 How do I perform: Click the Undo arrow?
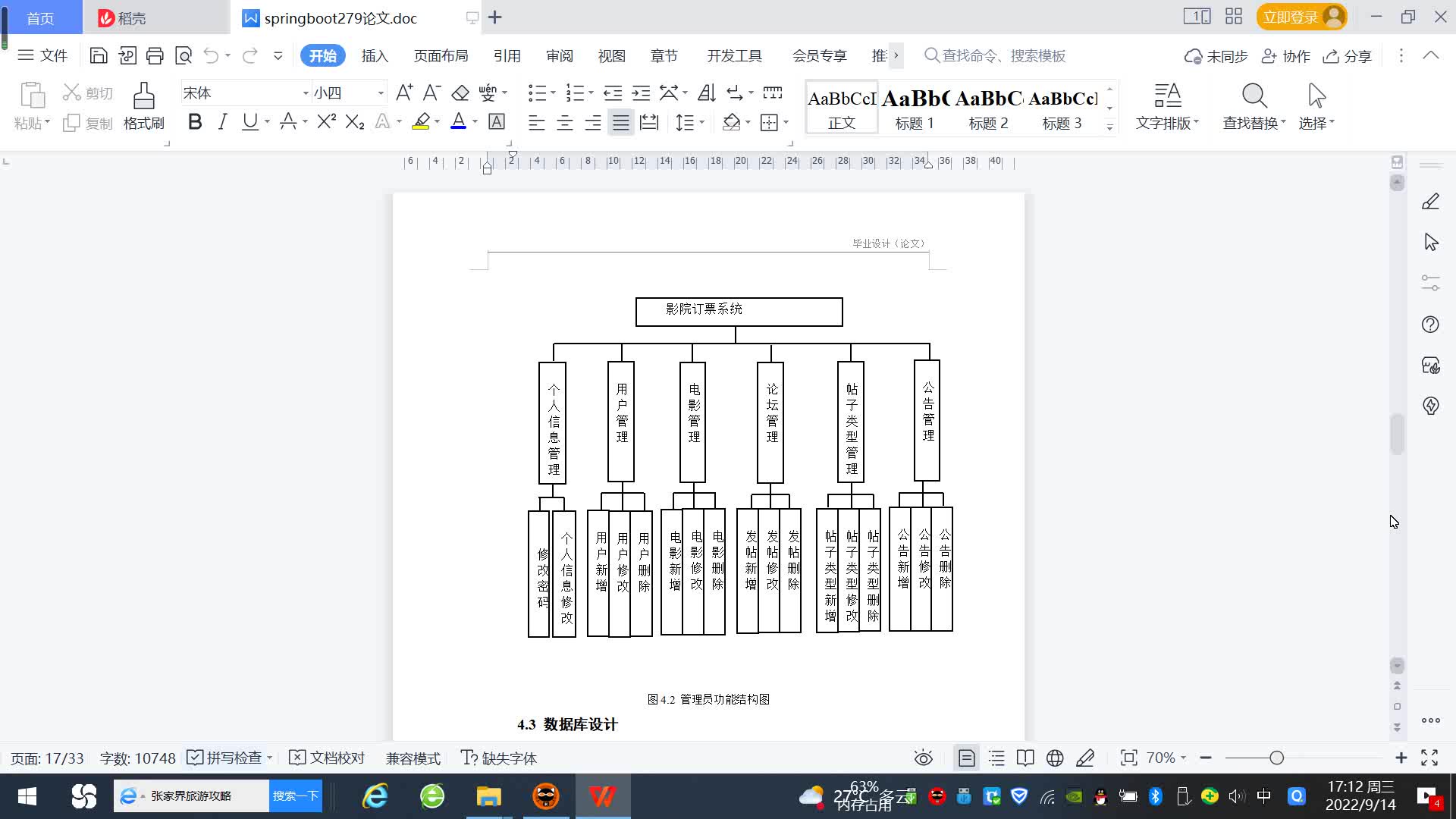pyautogui.click(x=212, y=55)
